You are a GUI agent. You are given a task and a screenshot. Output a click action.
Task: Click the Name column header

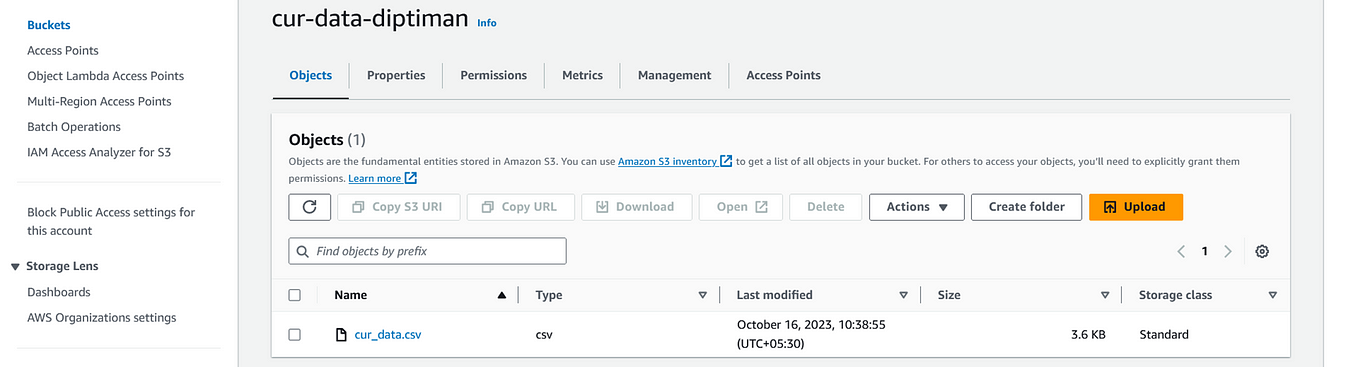click(x=351, y=295)
